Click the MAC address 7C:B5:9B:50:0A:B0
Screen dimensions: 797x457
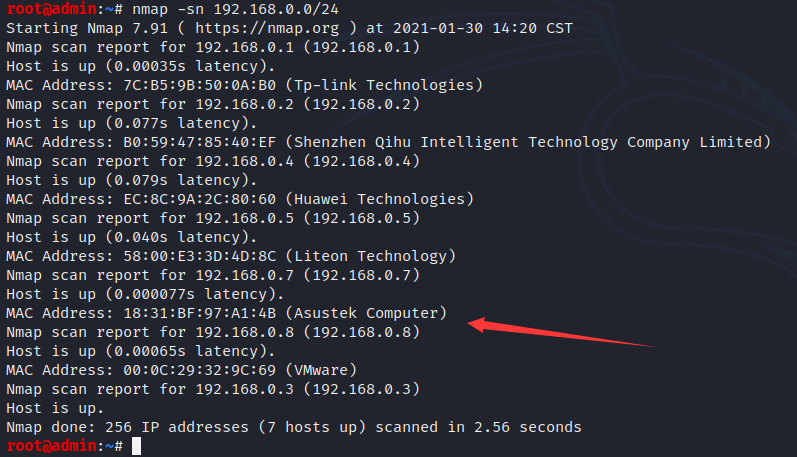coord(200,85)
